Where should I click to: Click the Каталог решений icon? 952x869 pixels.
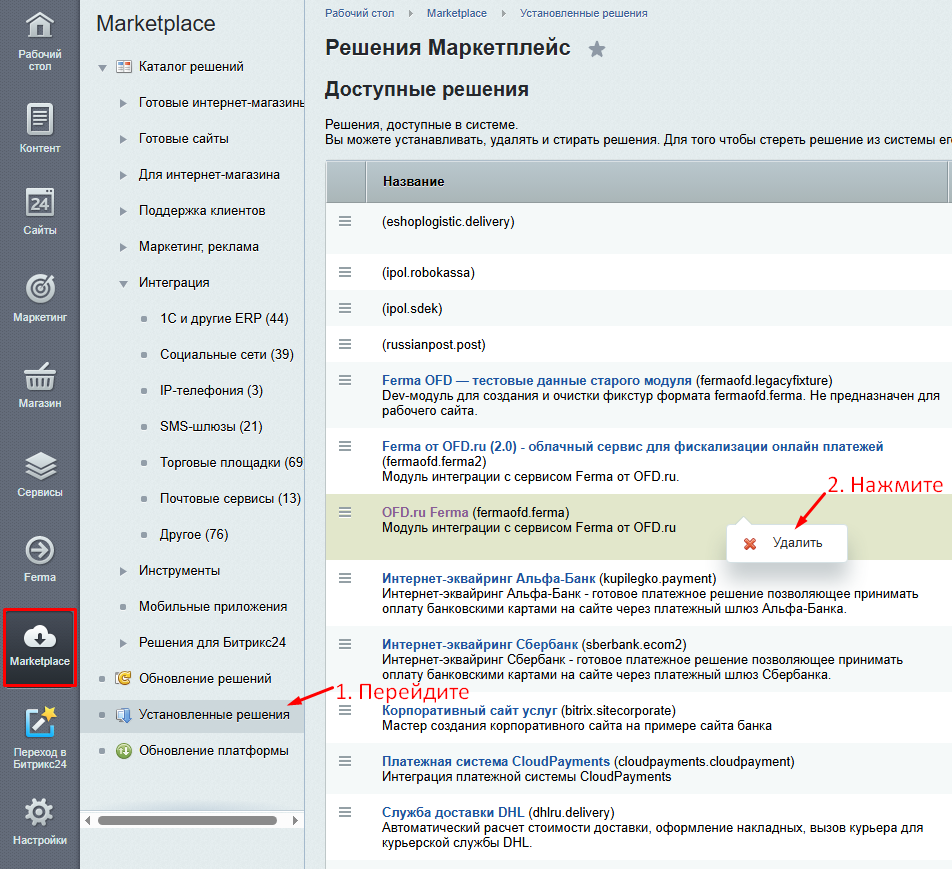124,67
